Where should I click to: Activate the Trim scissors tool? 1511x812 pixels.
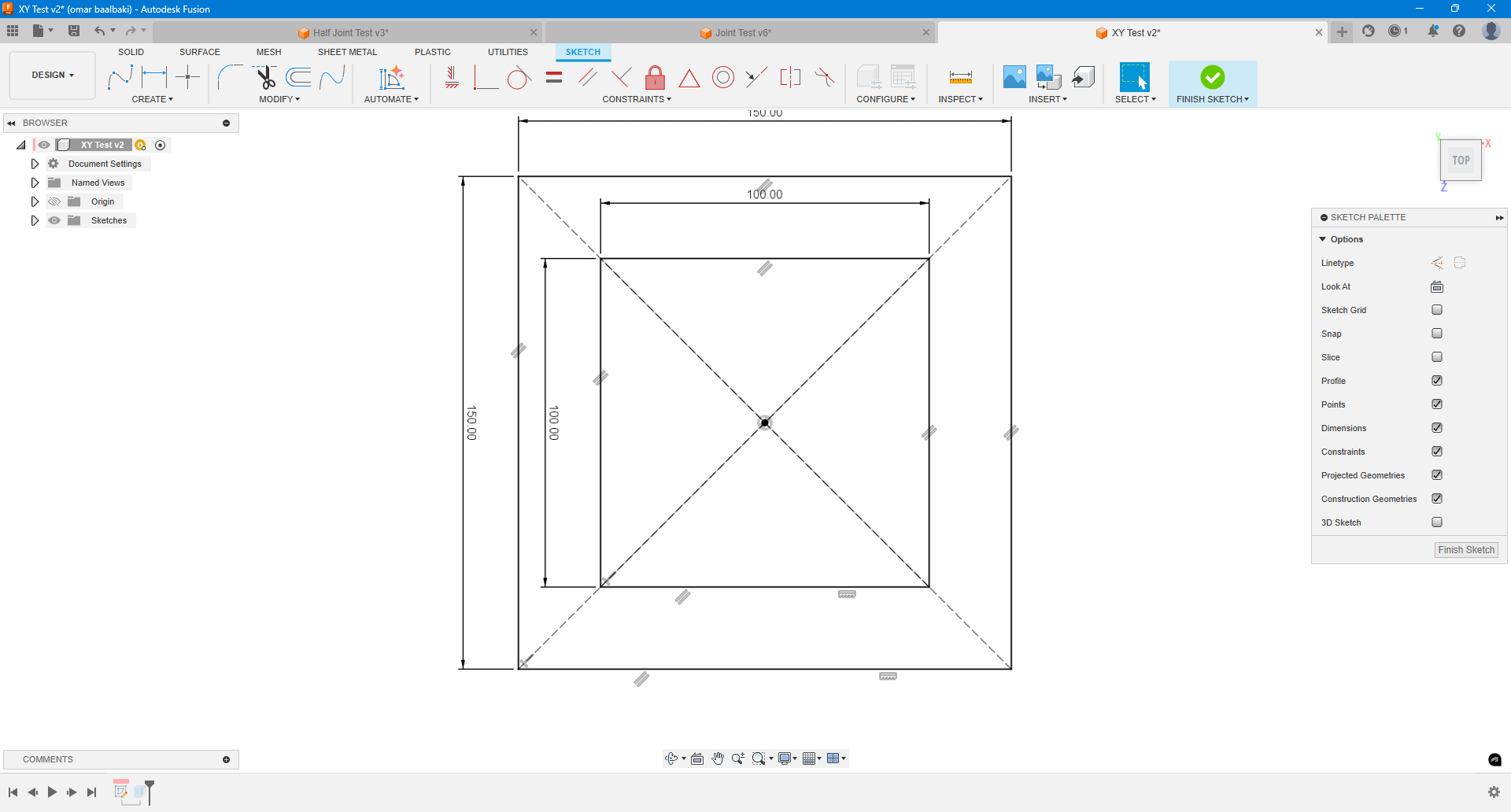[265, 77]
